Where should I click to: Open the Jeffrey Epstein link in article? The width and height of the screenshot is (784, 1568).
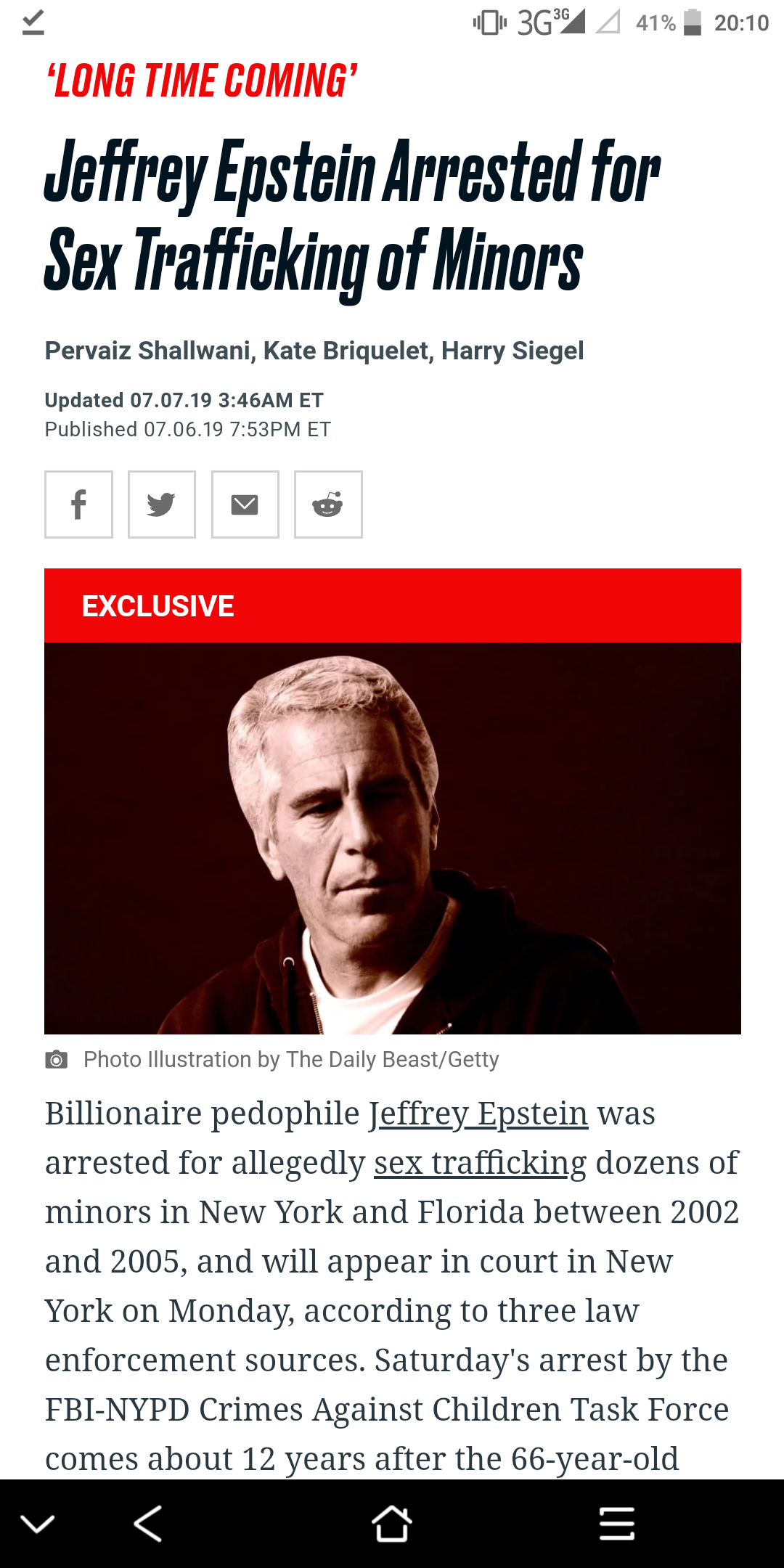pos(478,1114)
